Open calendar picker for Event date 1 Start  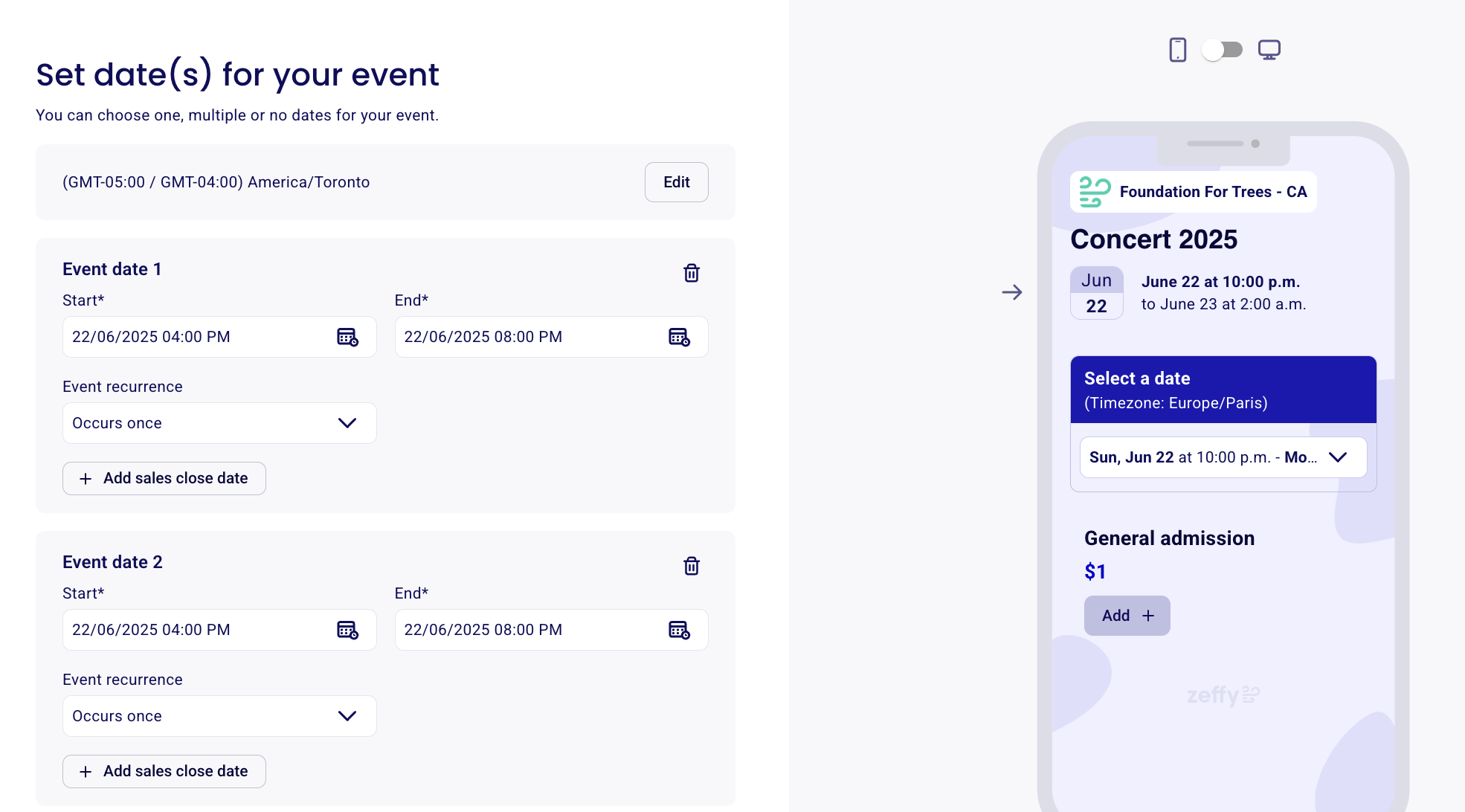click(x=347, y=337)
